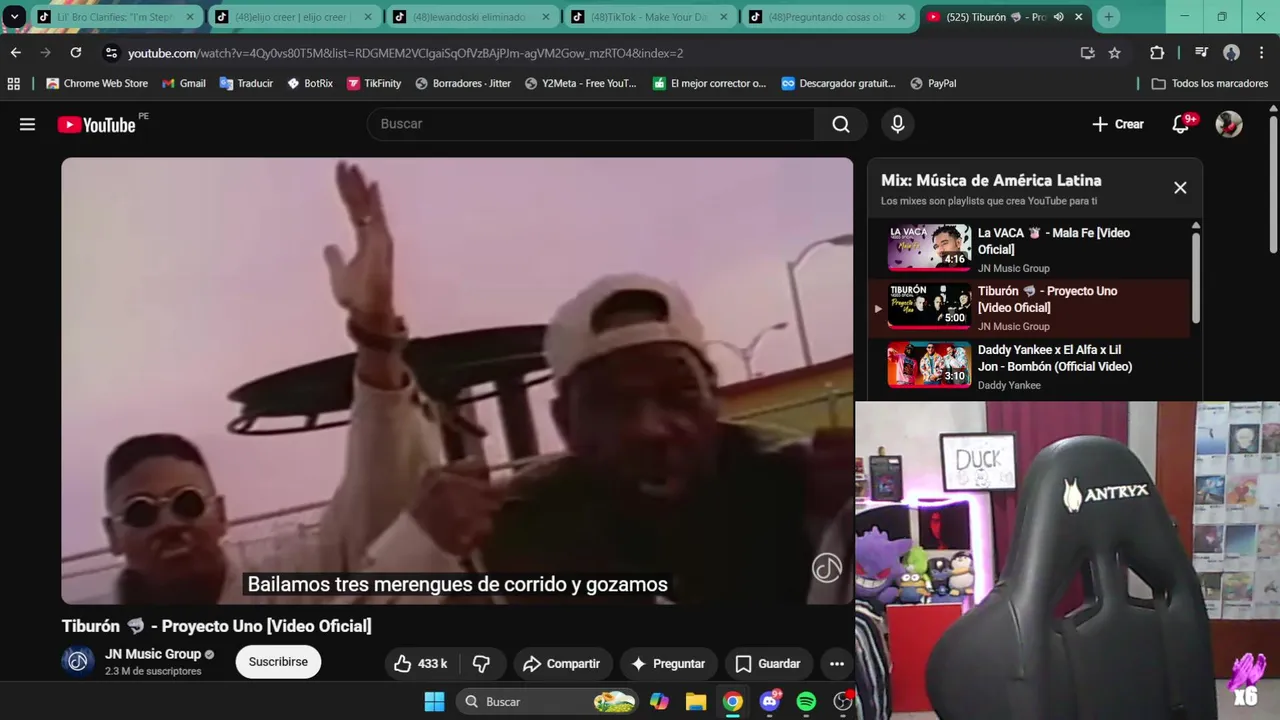Open the Chrome profile avatar
Image resolution: width=1280 pixels, height=720 pixels.
click(1231, 53)
